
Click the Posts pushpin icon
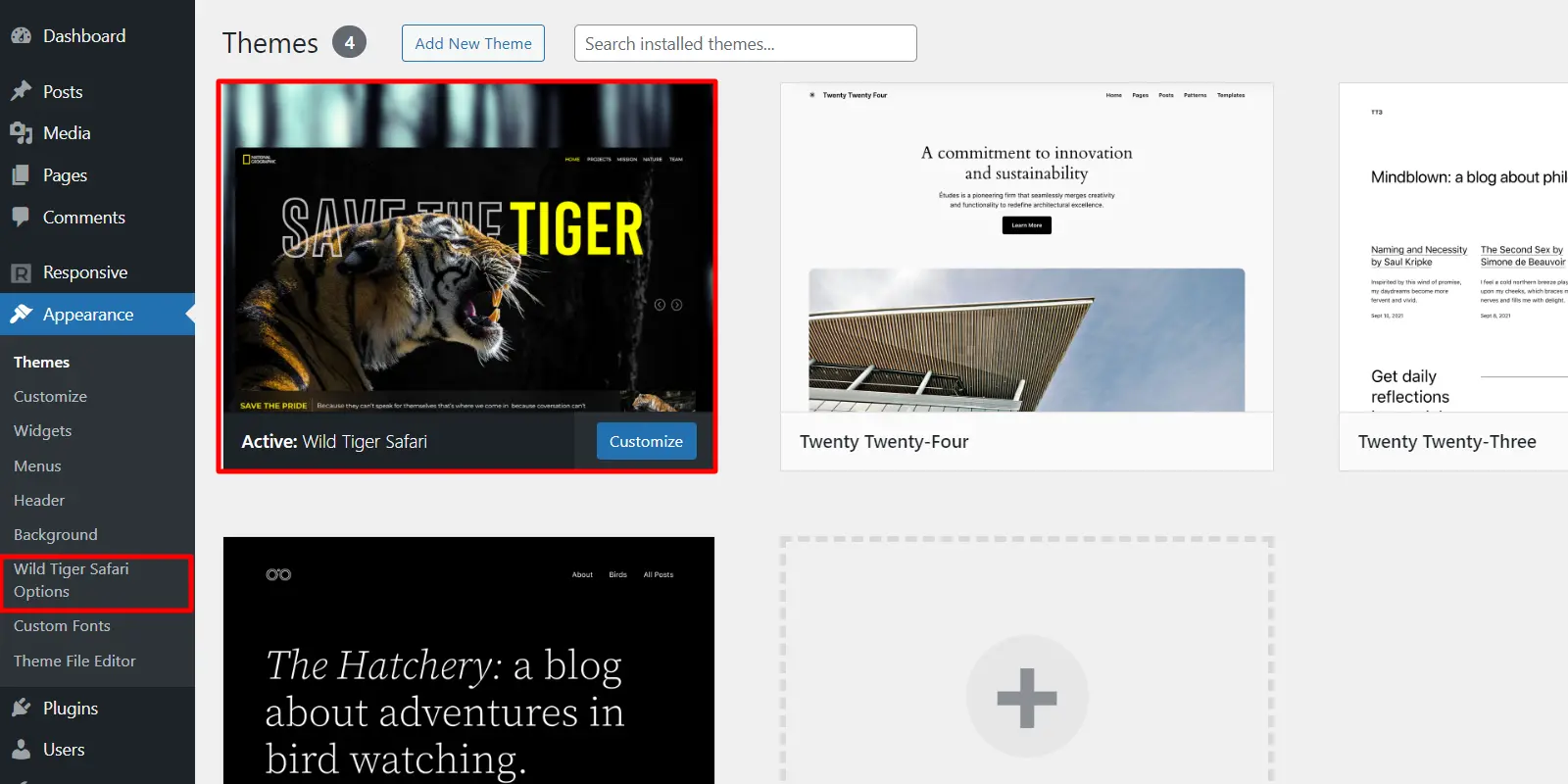(x=22, y=91)
